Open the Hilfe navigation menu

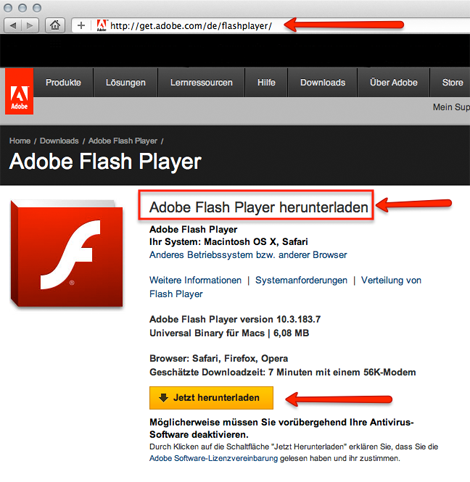click(x=266, y=82)
